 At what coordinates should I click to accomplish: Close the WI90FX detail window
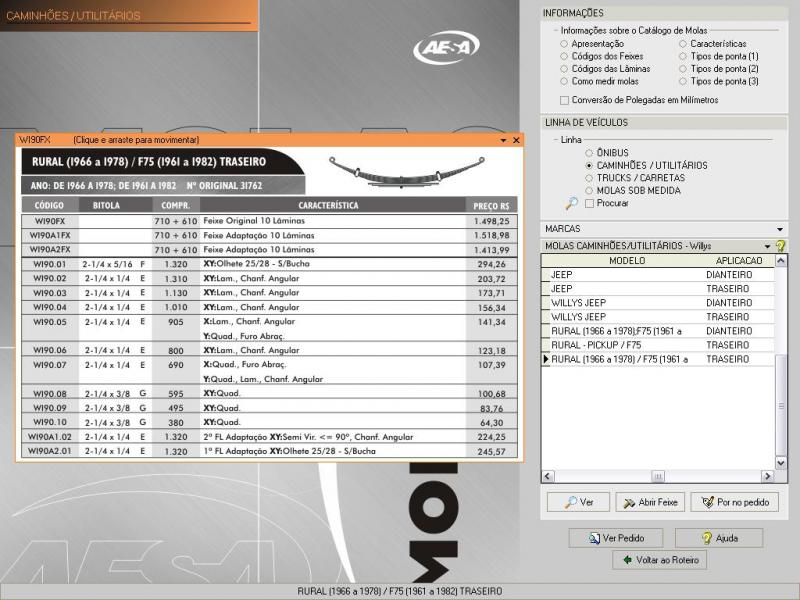[516, 140]
